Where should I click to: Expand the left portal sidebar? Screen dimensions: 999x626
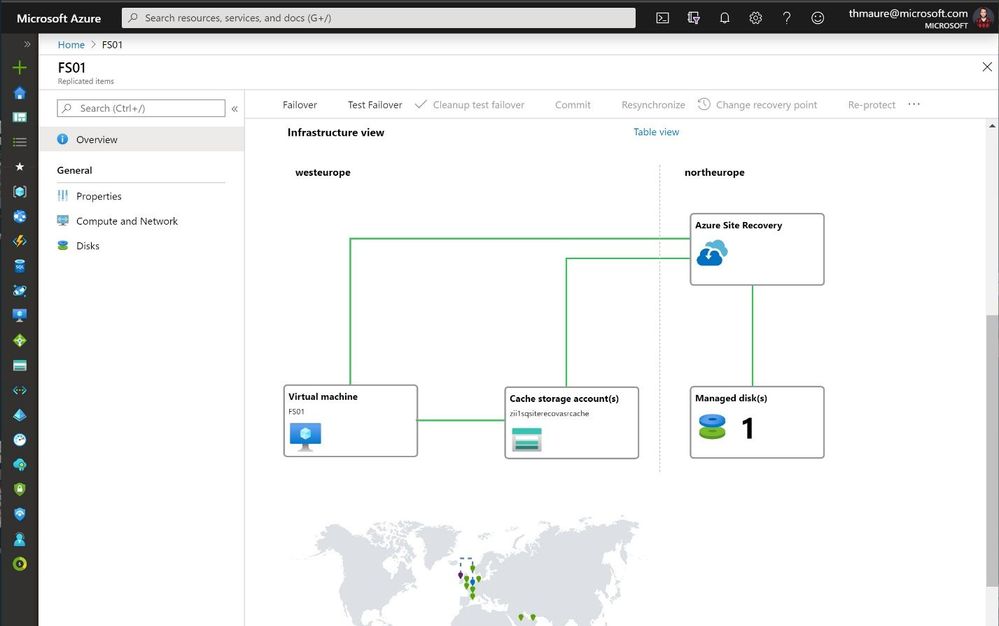click(27, 44)
